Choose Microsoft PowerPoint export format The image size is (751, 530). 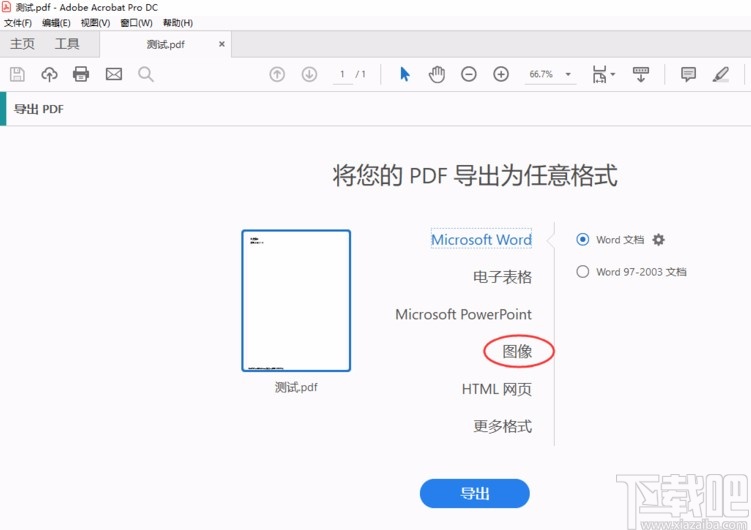pyautogui.click(x=464, y=314)
